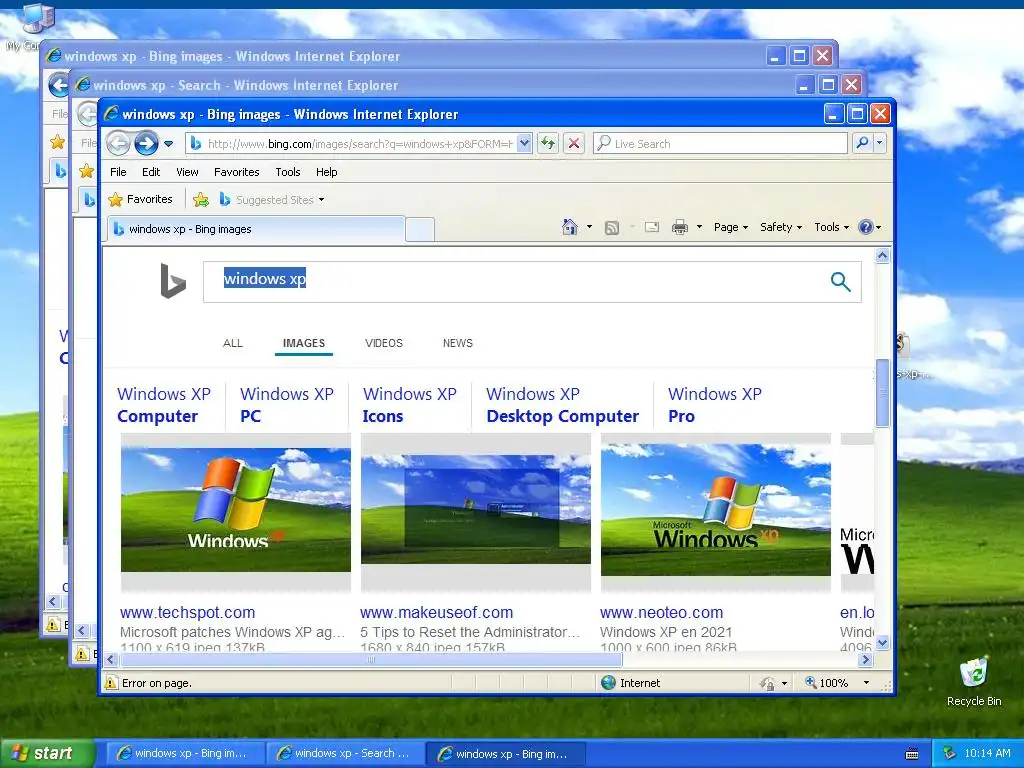Click the Read Mail icon in command bar
The width and height of the screenshot is (1024, 768).
(x=652, y=227)
